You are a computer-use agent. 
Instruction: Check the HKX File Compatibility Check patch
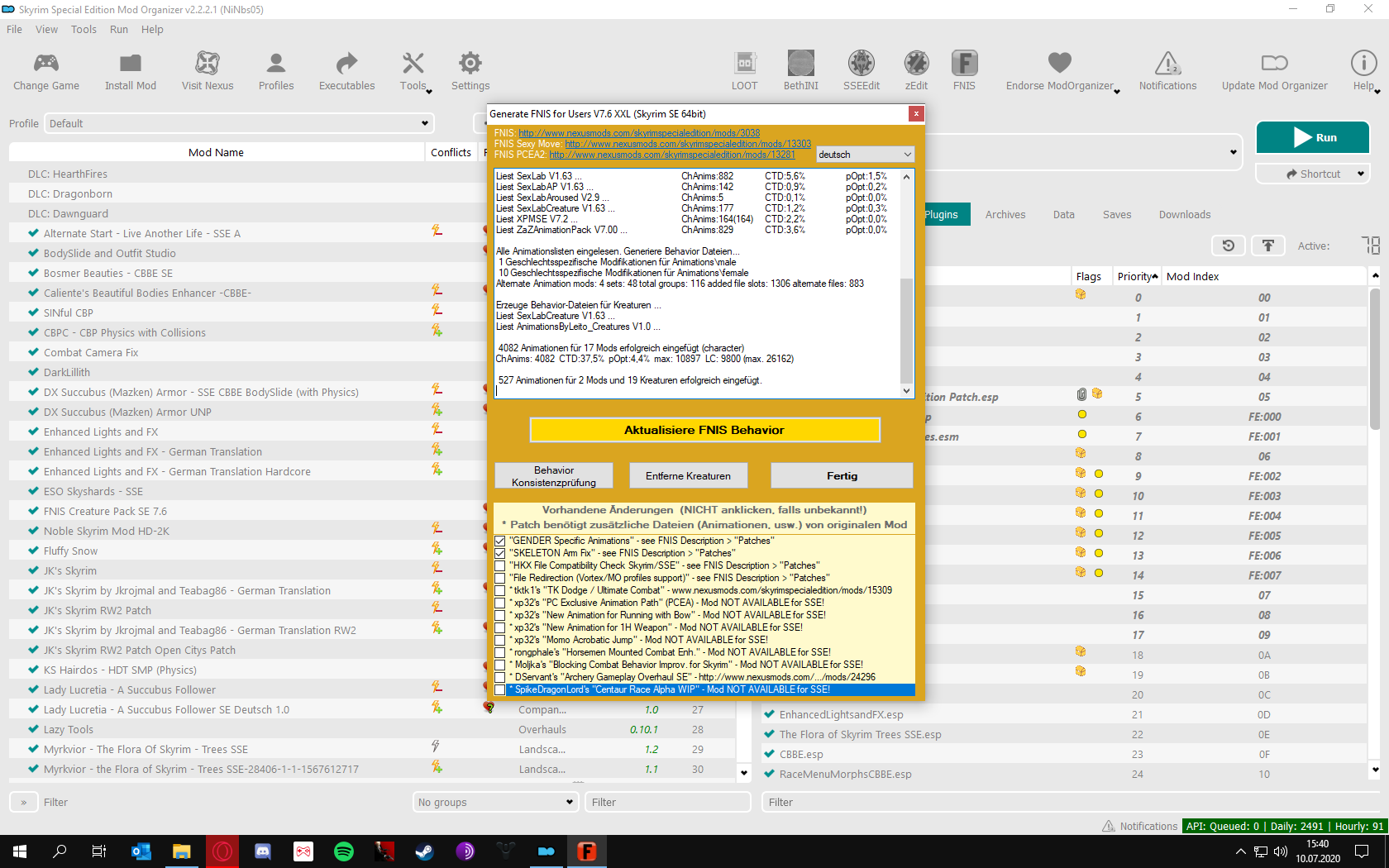500,565
